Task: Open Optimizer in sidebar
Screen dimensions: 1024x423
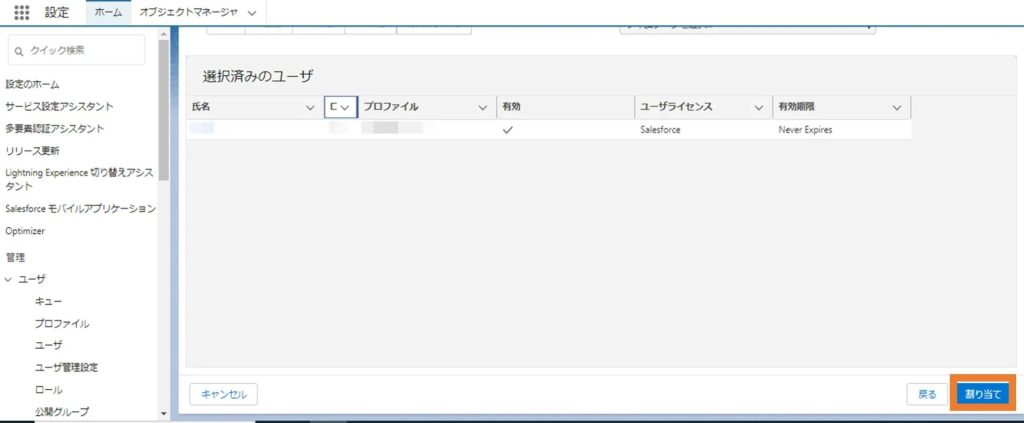Action: coord(25,231)
